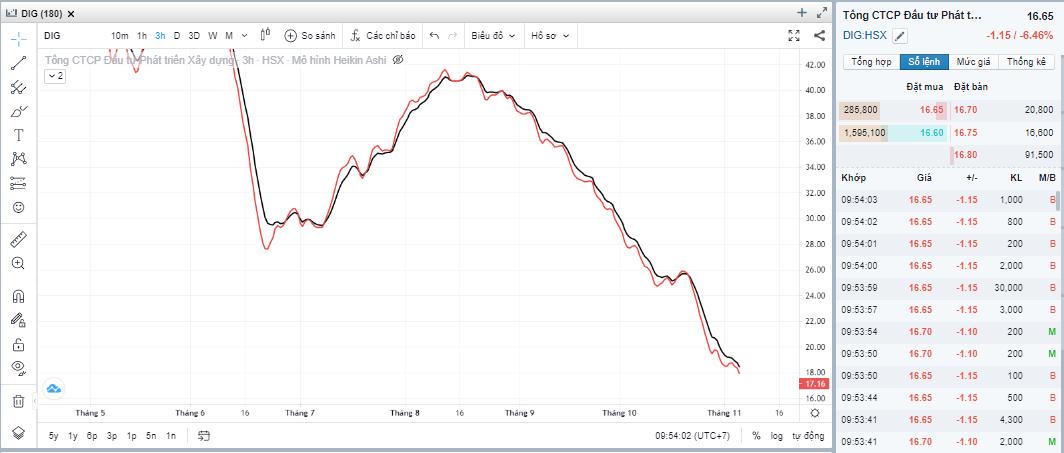Screen dimensions: 1064x453
Task: Open the prediction and measurement tools
Action: (x=18, y=182)
